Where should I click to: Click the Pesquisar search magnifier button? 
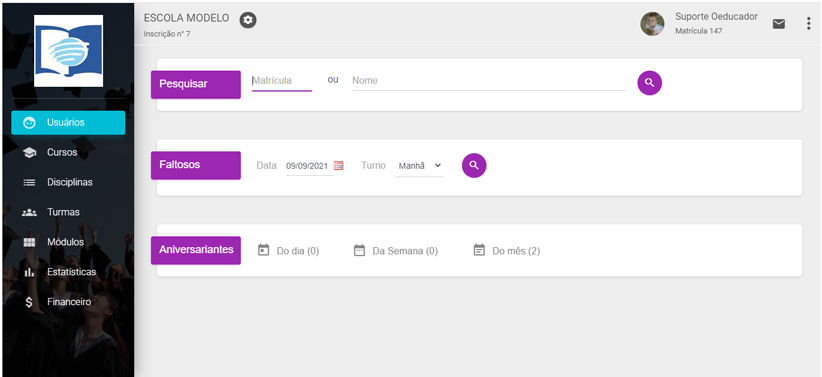(650, 83)
